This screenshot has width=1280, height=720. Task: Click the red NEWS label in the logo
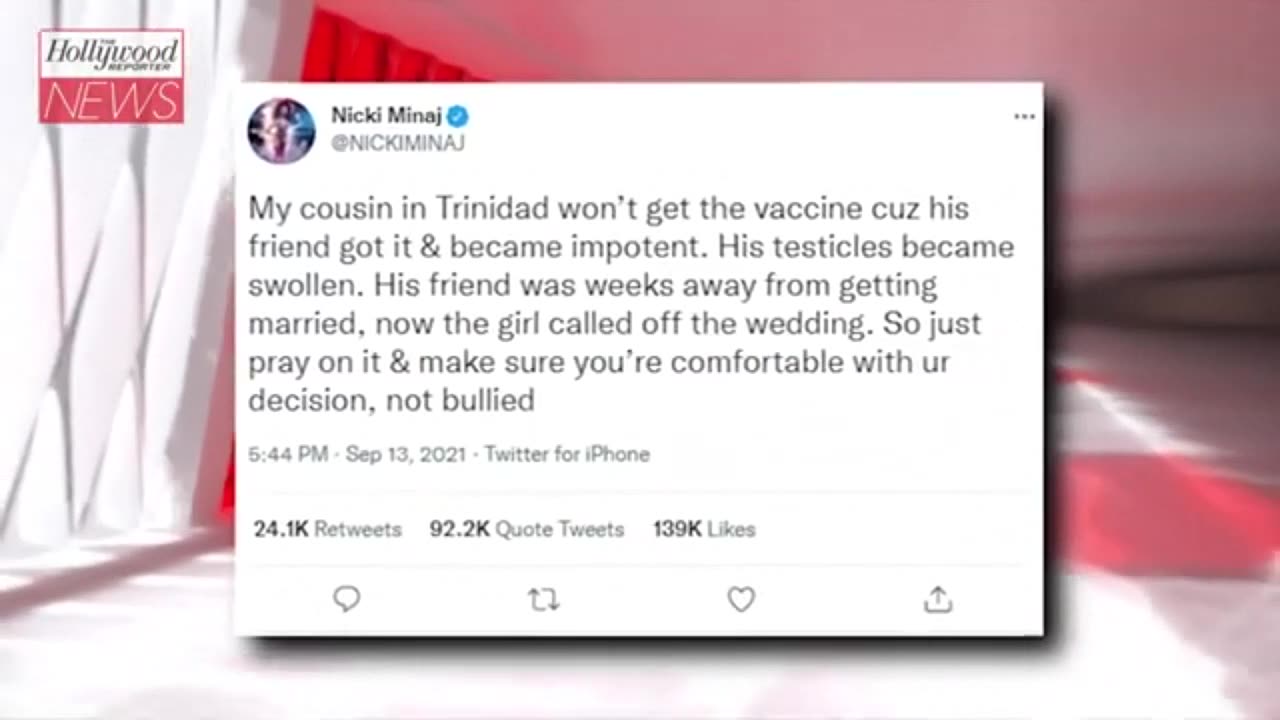click(111, 100)
